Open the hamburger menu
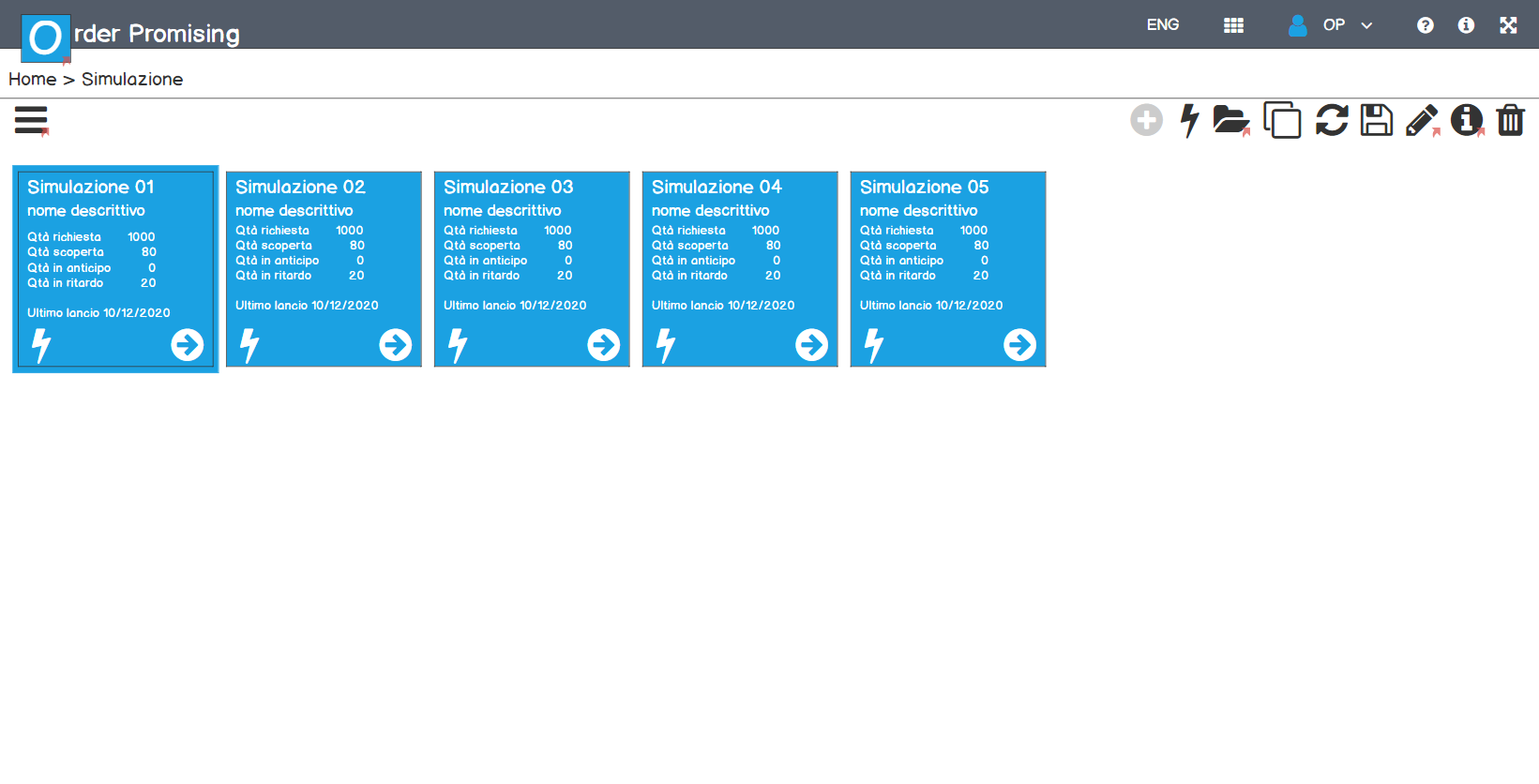The height and width of the screenshot is (784, 1539). [31, 120]
